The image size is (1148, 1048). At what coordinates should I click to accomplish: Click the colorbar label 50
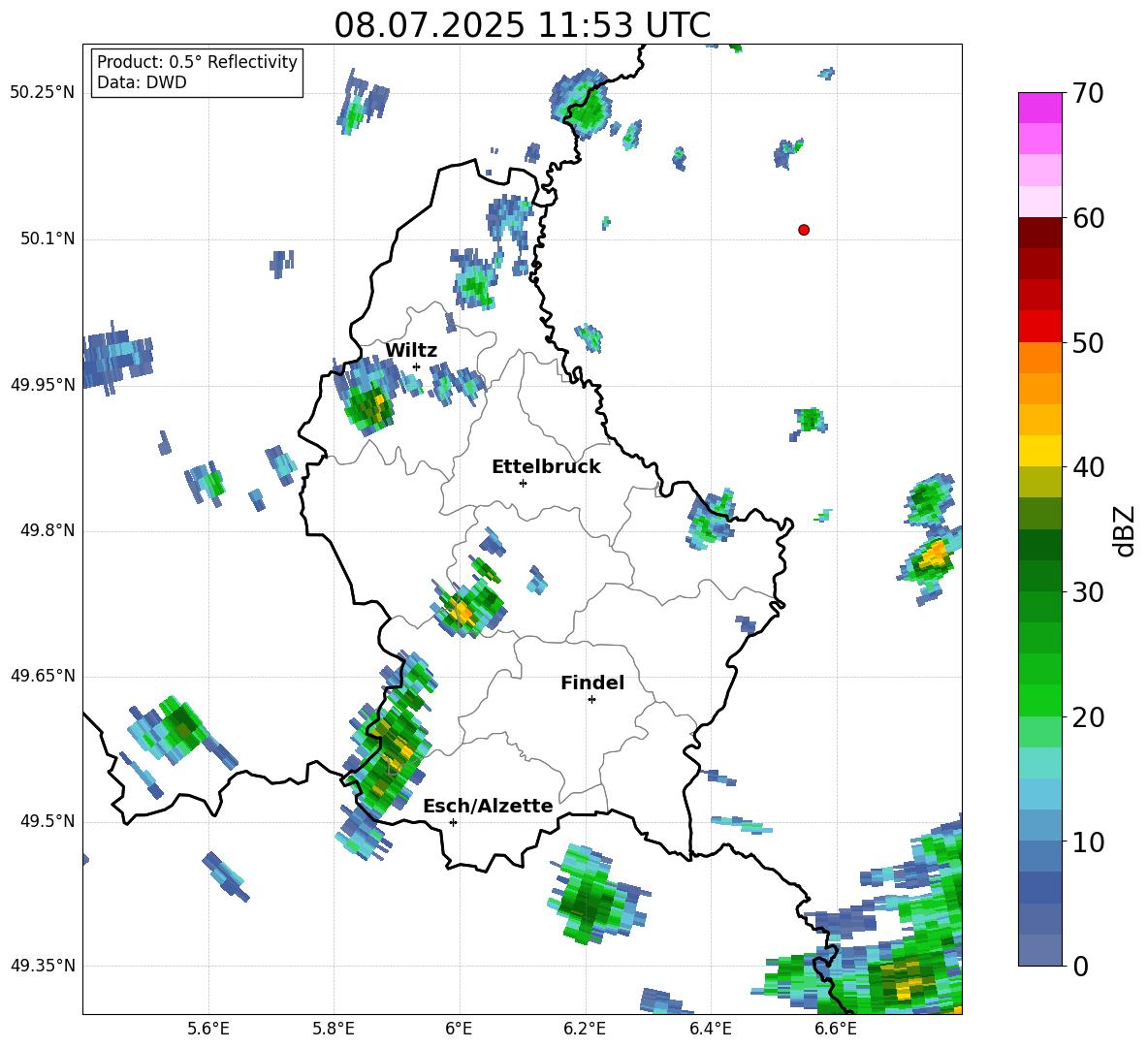pyautogui.click(x=1088, y=342)
